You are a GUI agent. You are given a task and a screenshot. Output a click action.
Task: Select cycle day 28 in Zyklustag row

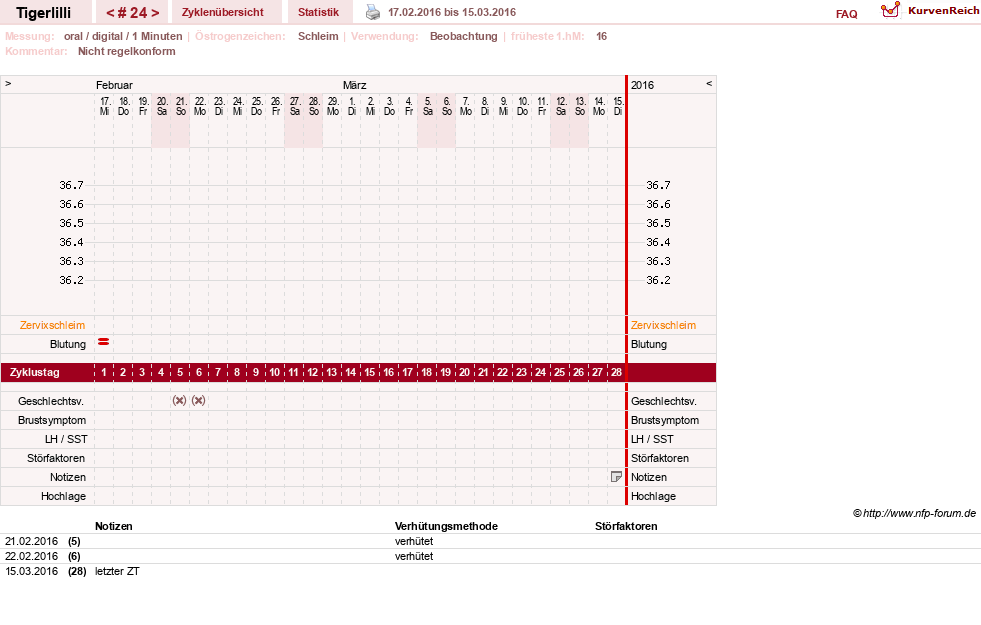point(616,372)
